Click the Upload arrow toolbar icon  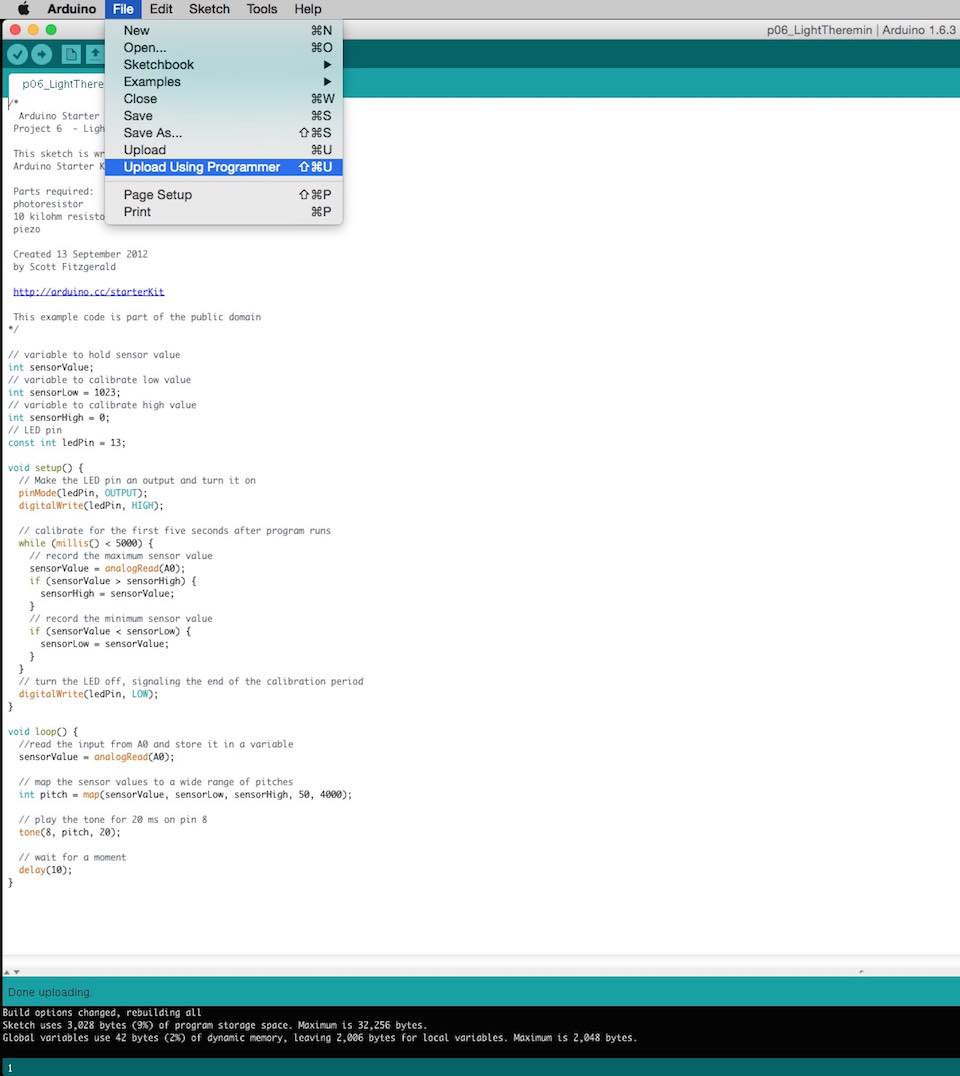pyautogui.click(x=42, y=54)
